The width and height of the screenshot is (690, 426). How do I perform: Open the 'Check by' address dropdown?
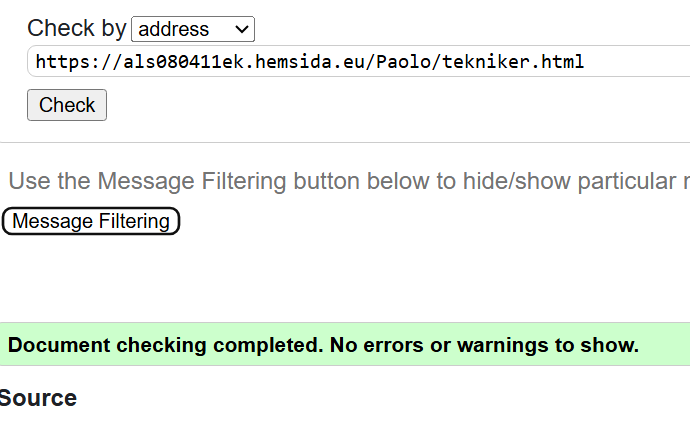[192, 29]
